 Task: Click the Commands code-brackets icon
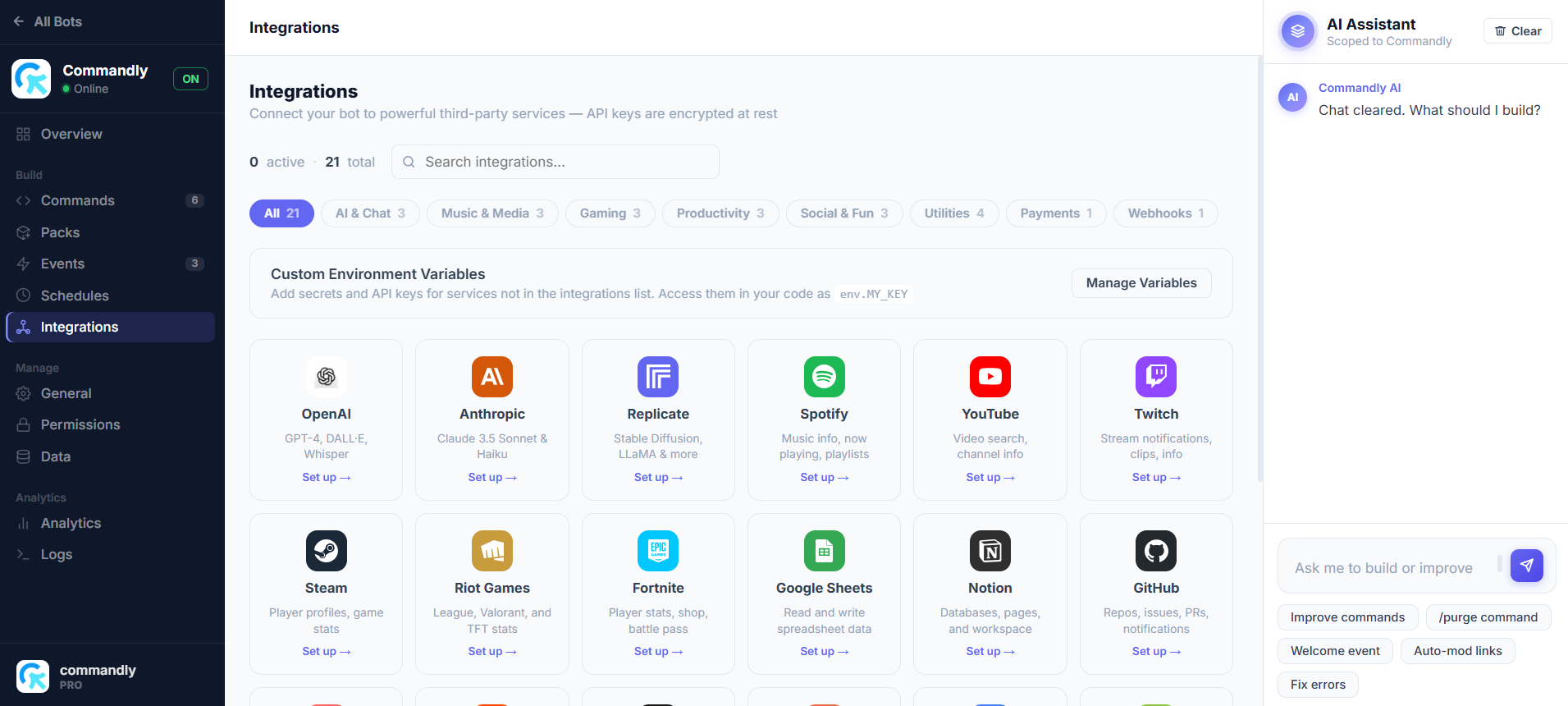pos(23,200)
